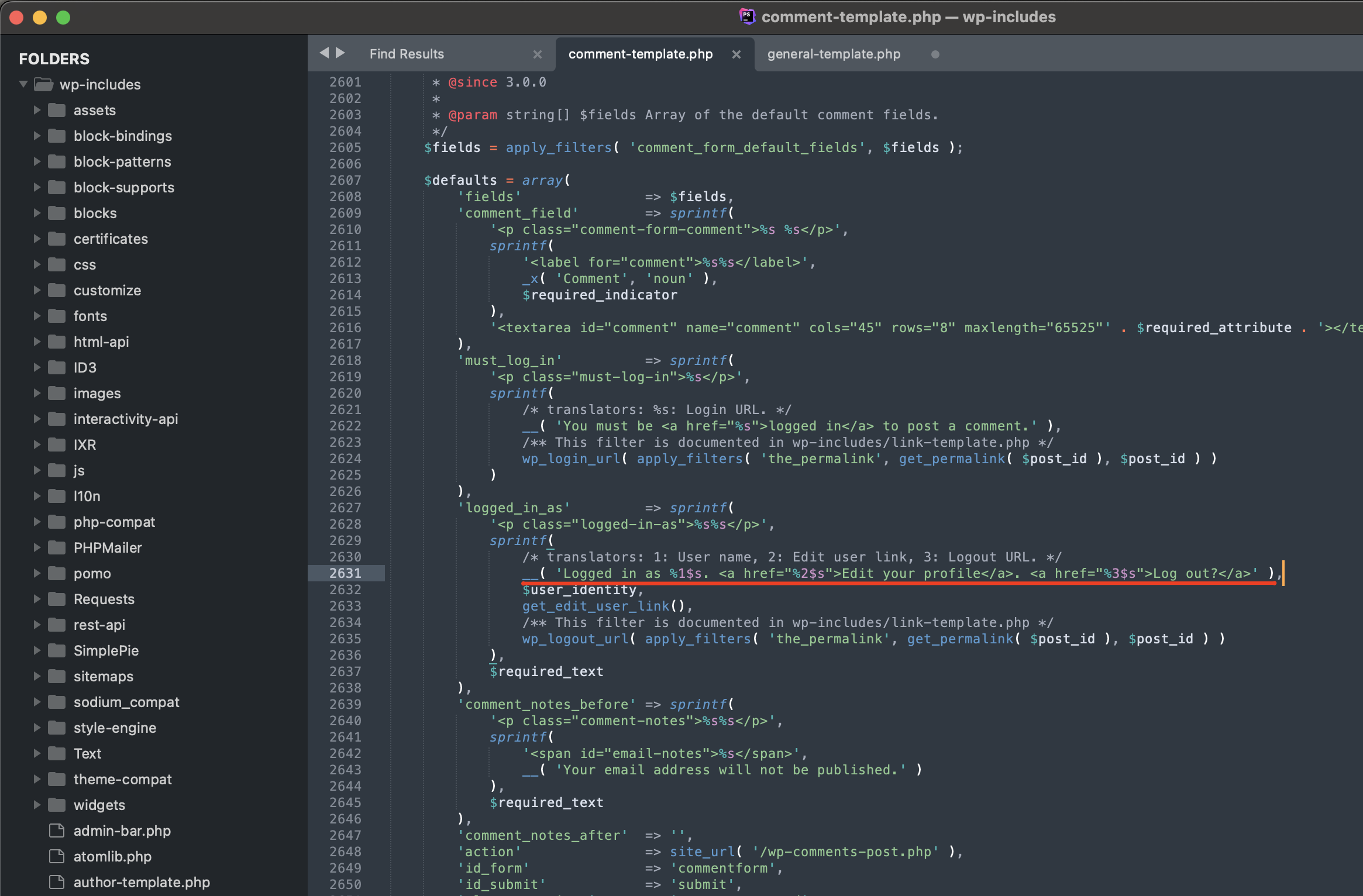
Task: Click the interactivity-api folder icon
Action: (x=57, y=419)
